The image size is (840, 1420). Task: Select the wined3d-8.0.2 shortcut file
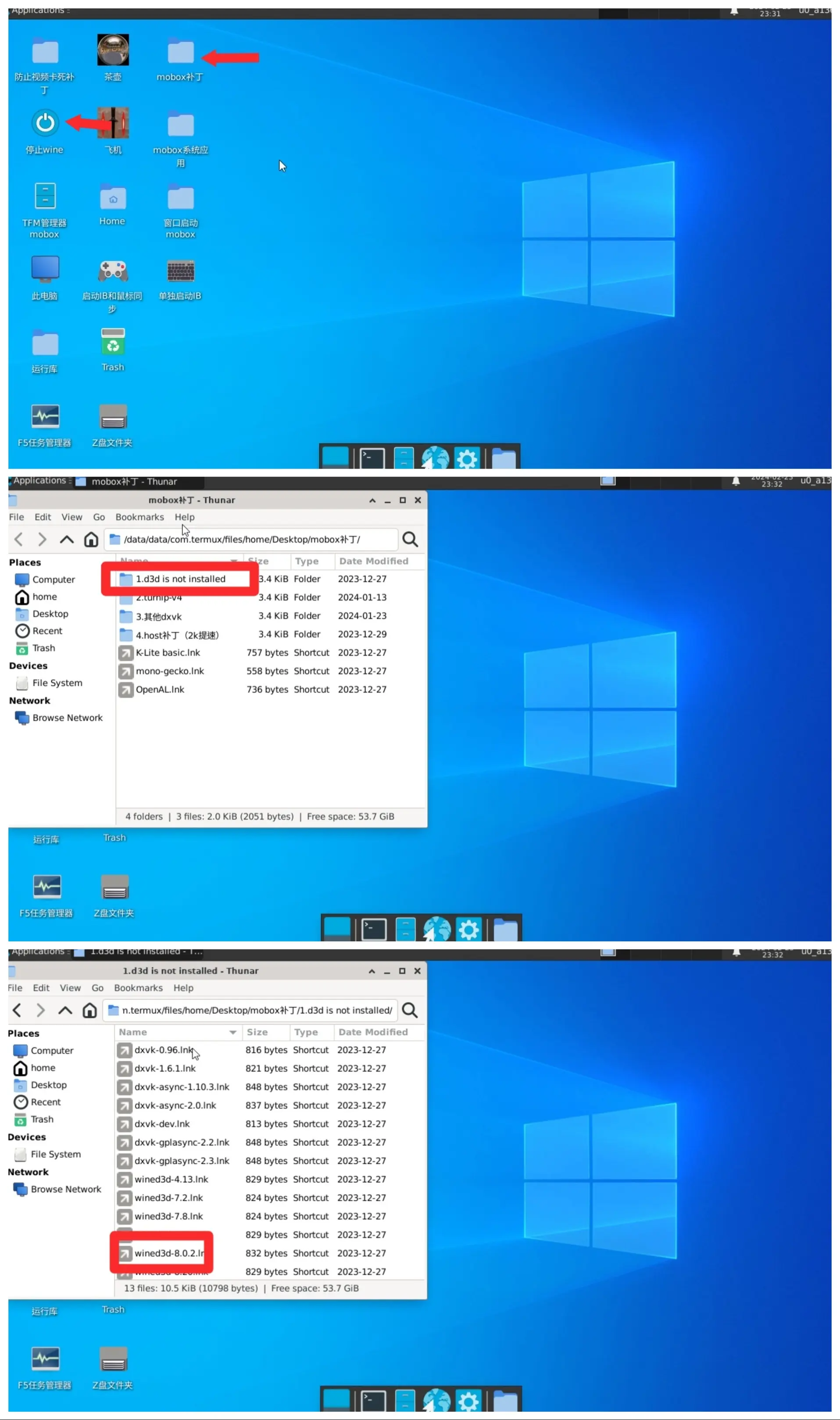(x=168, y=1254)
